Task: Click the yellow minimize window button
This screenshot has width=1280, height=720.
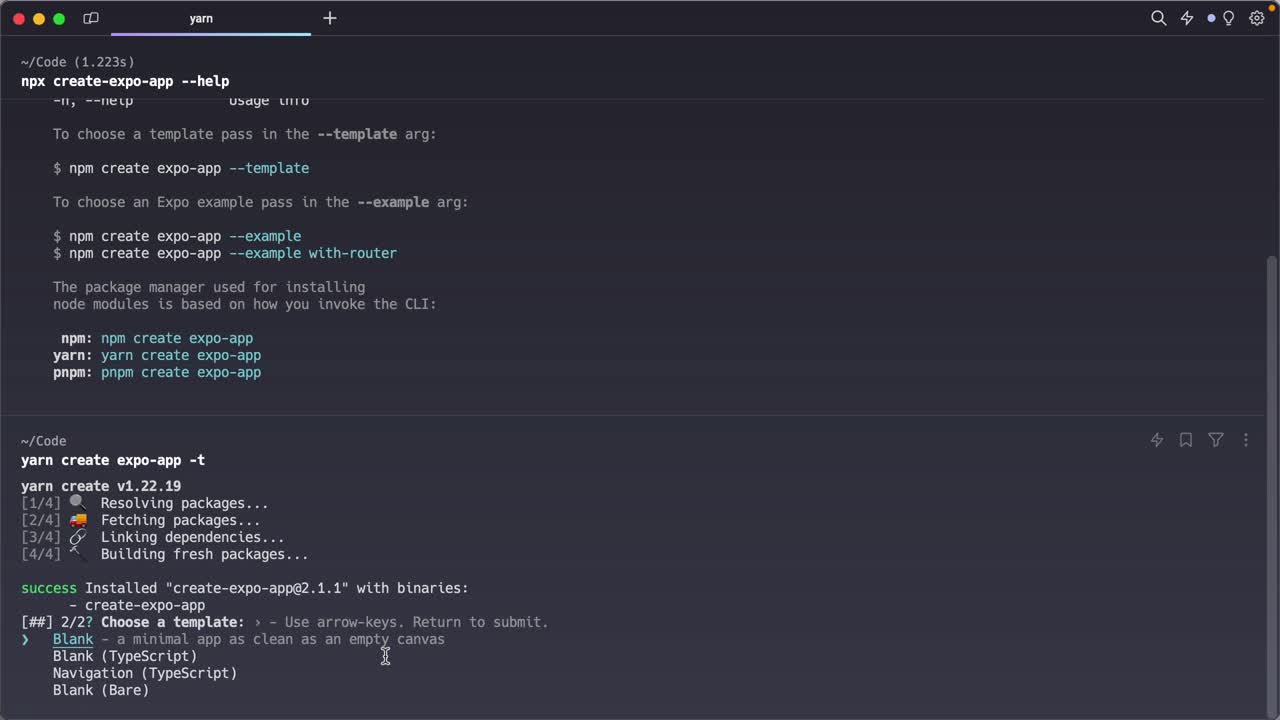Action: pos(39,18)
